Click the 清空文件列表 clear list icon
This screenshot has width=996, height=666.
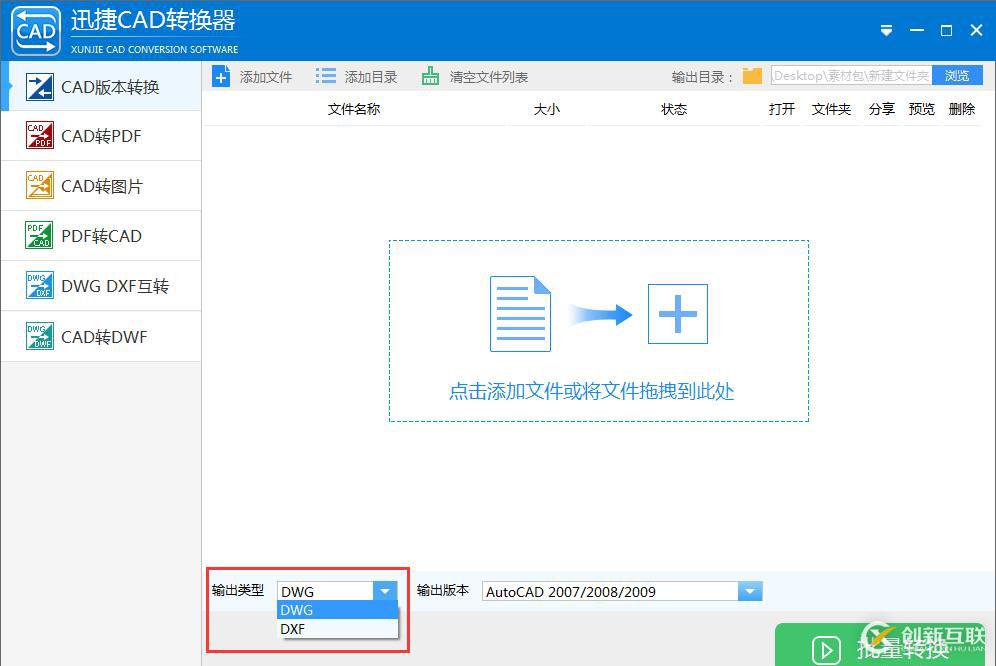pos(430,75)
